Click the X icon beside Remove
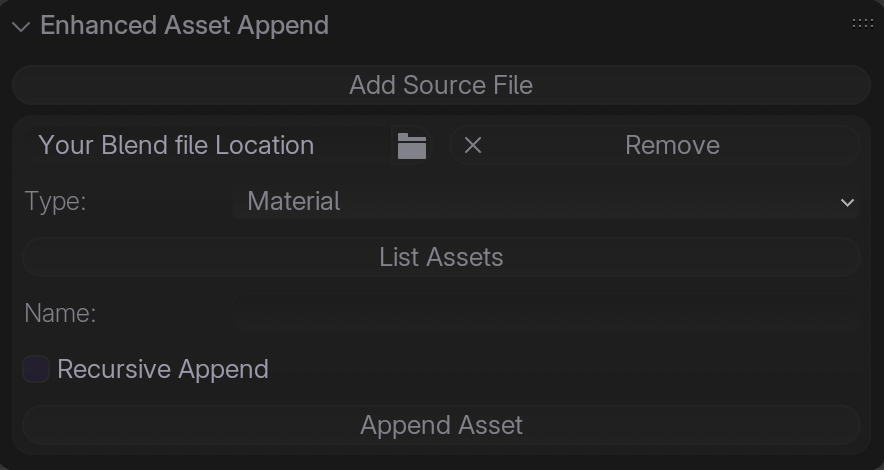Image resolution: width=884 pixels, height=470 pixels. point(473,146)
